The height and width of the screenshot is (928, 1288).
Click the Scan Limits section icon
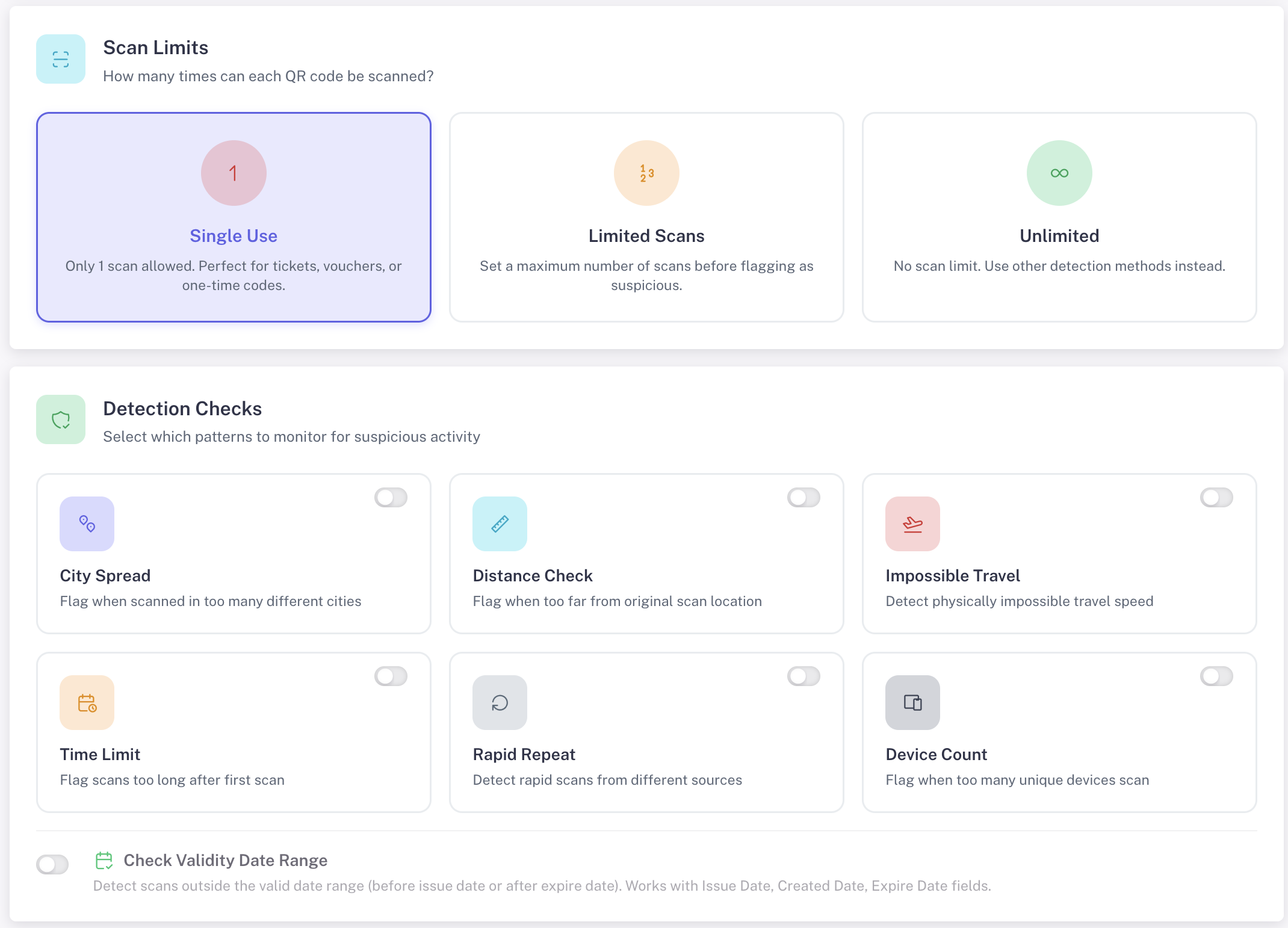61,59
